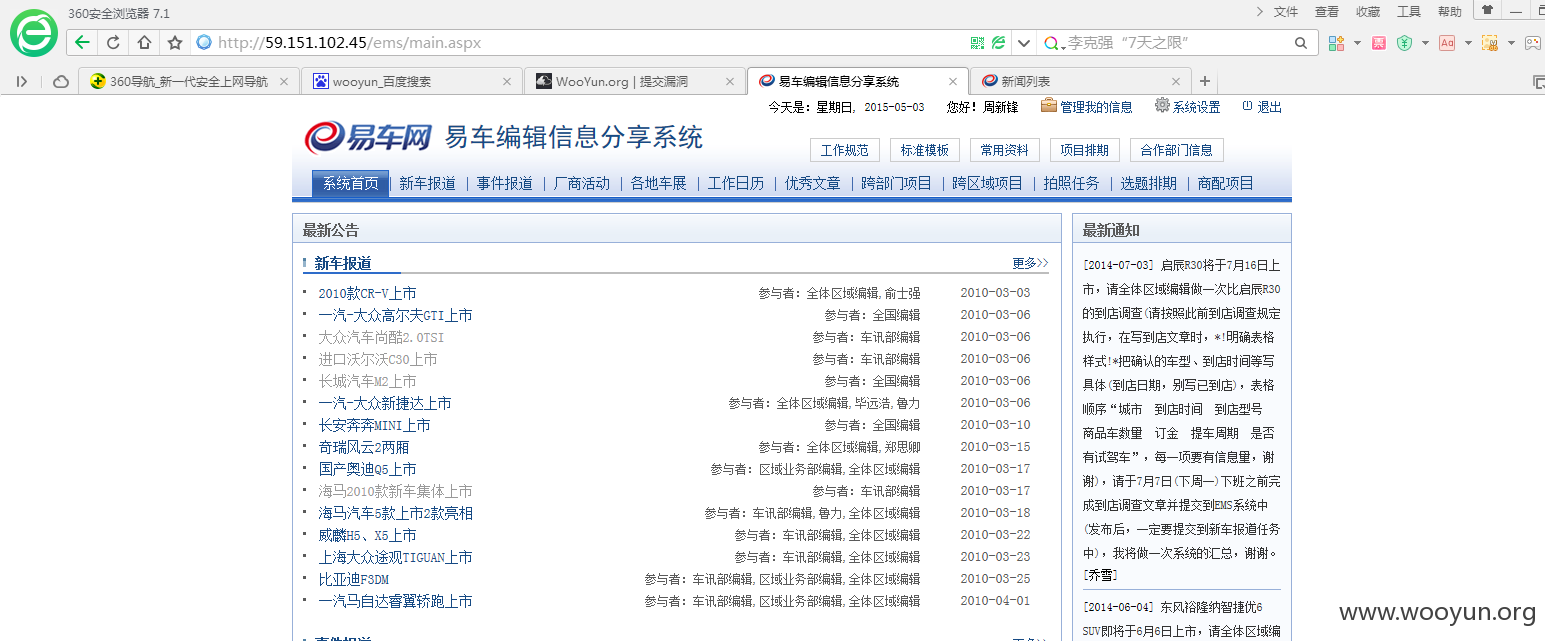Click the 合作部门信息 button

point(1177,150)
